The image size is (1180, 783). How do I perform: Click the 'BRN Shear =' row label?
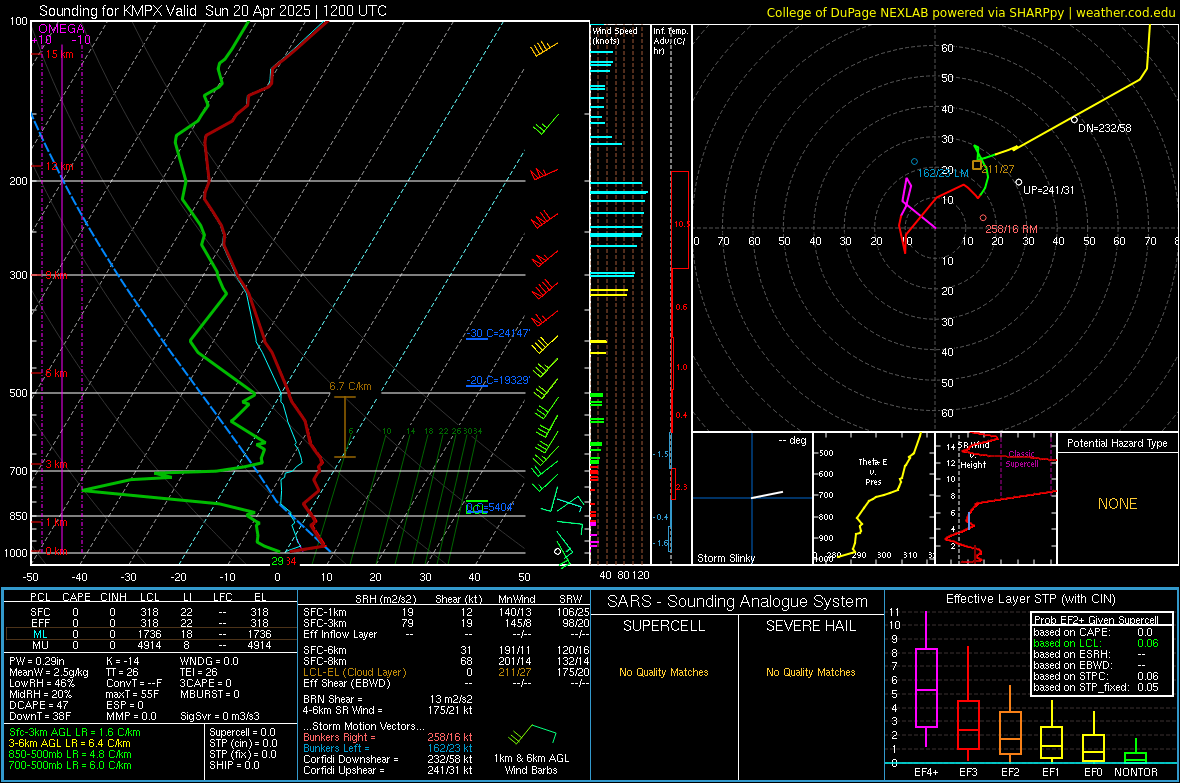pyautogui.click(x=333, y=699)
